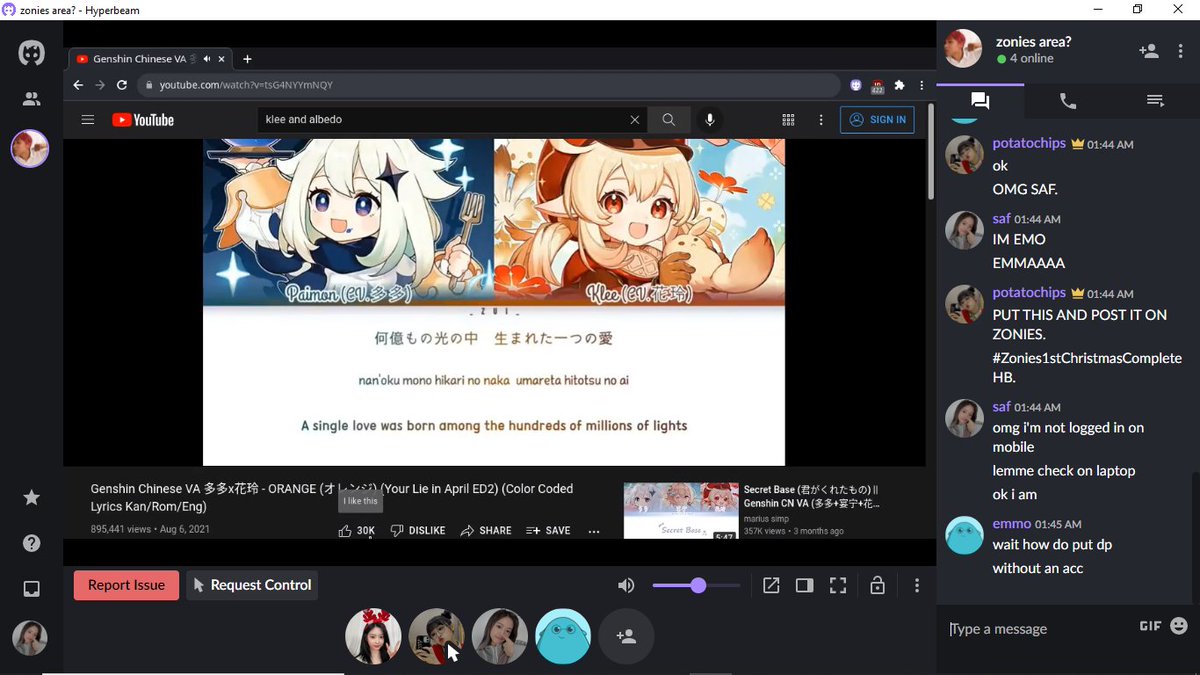Select the participant avatar with red antlers
The height and width of the screenshot is (675, 1200).
point(373,636)
